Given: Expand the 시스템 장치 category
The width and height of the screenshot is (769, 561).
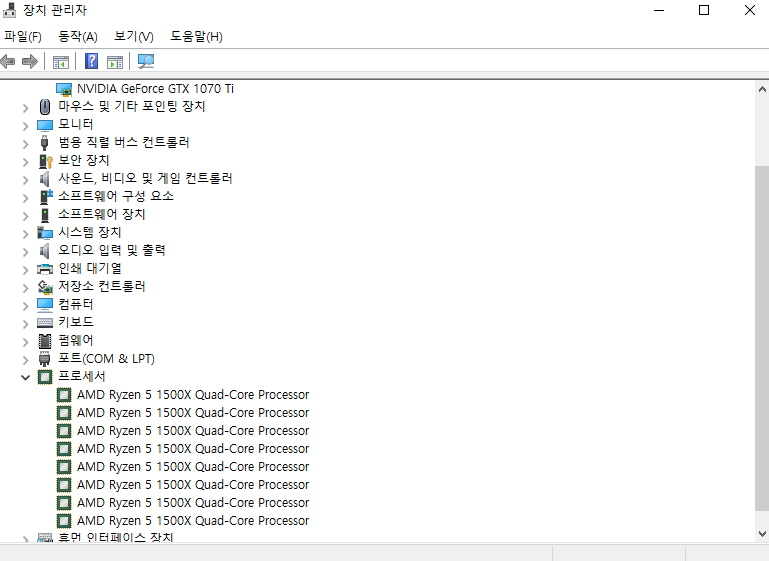Looking at the screenshot, I should [x=26, y=232].
